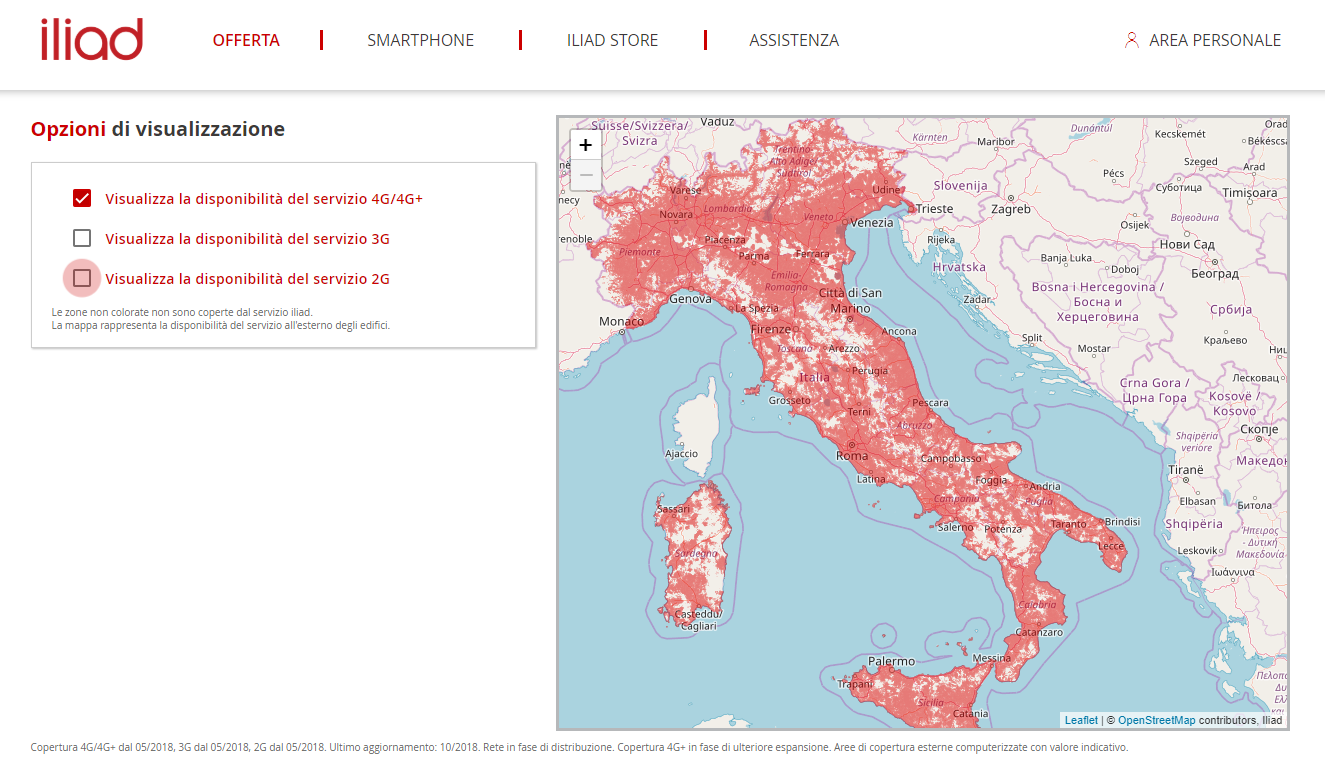Open the SMARTPHONE menu
Image resolution: width=1325 pixels, height=771 pixels.
pyautogui.click(x=420, y=40)
